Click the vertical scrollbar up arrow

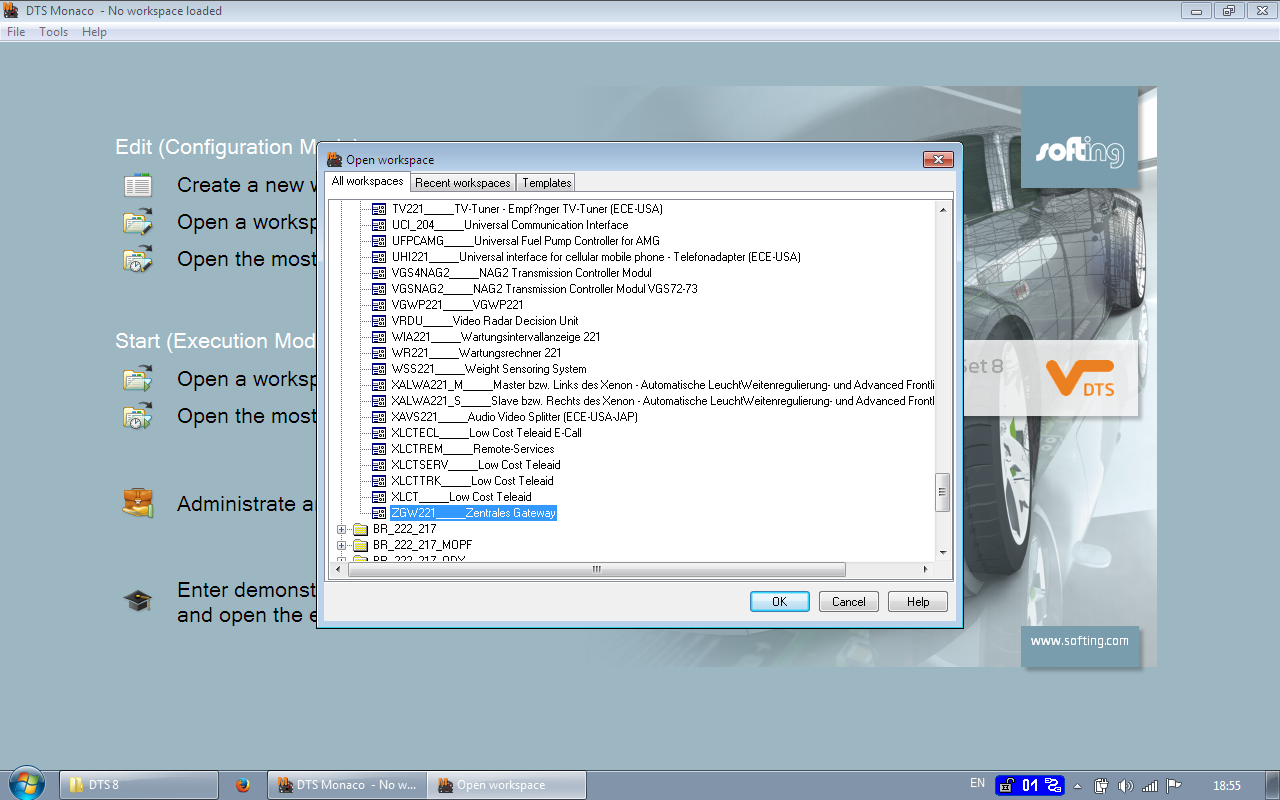click(942, 209)
